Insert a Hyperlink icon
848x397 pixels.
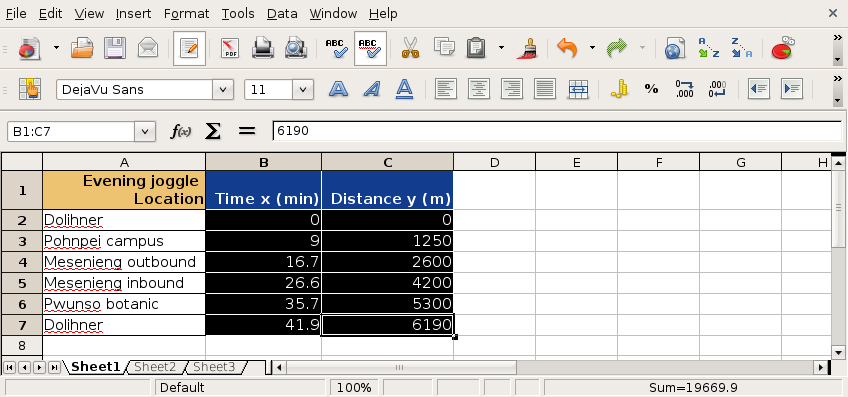675,49
